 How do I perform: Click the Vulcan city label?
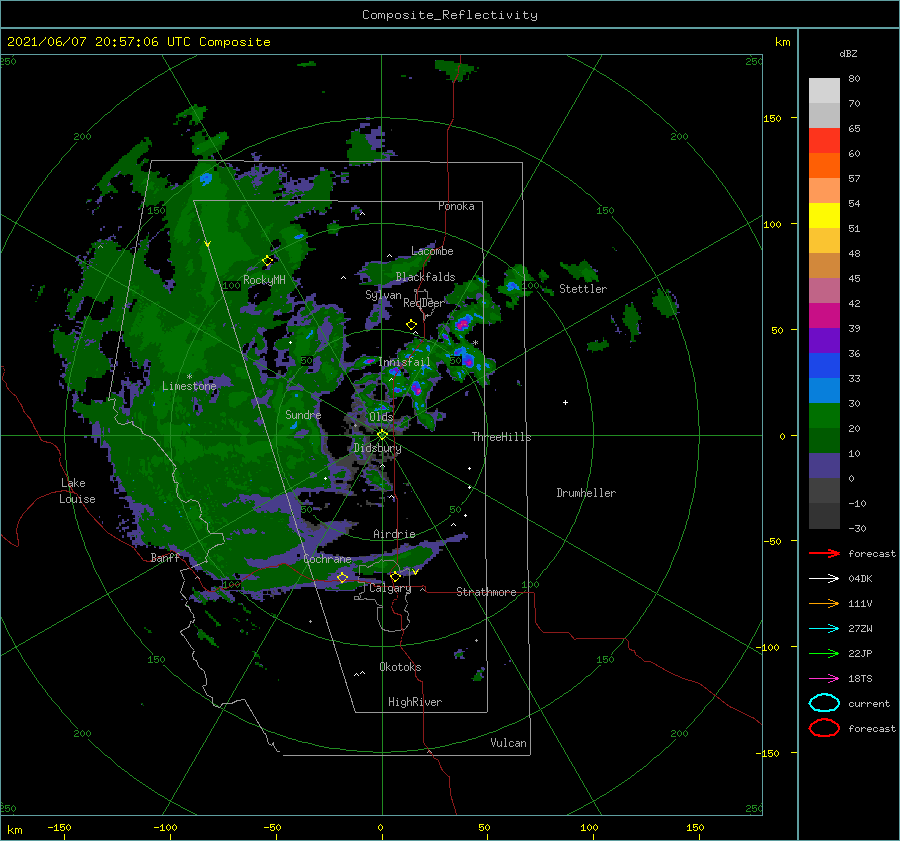509,743
